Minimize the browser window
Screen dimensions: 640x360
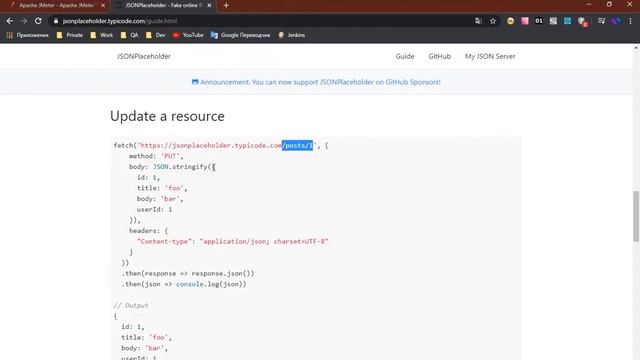click(589, 4)
